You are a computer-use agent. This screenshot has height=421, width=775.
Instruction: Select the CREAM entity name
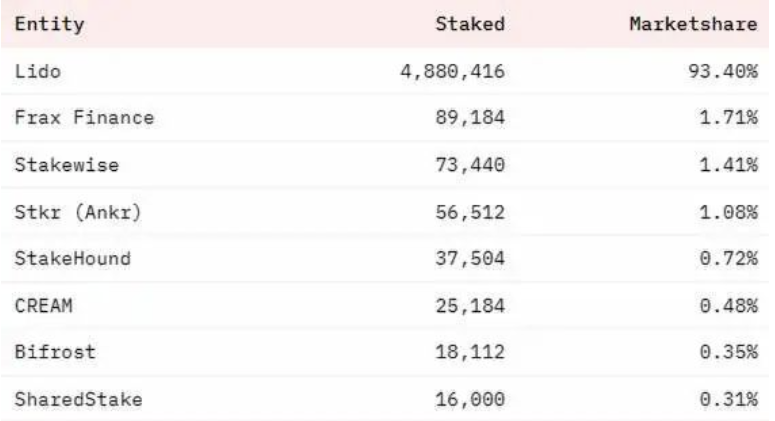[x=43, y=305]
